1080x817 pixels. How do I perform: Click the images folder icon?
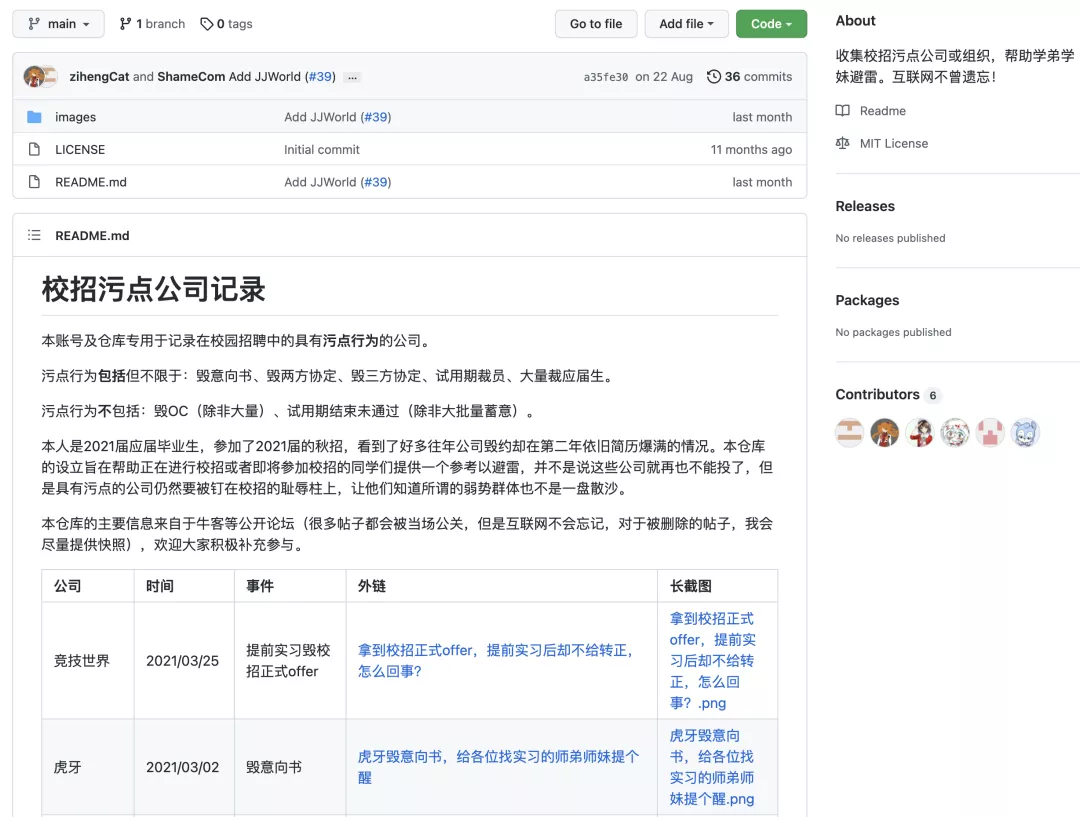[34, 116]
